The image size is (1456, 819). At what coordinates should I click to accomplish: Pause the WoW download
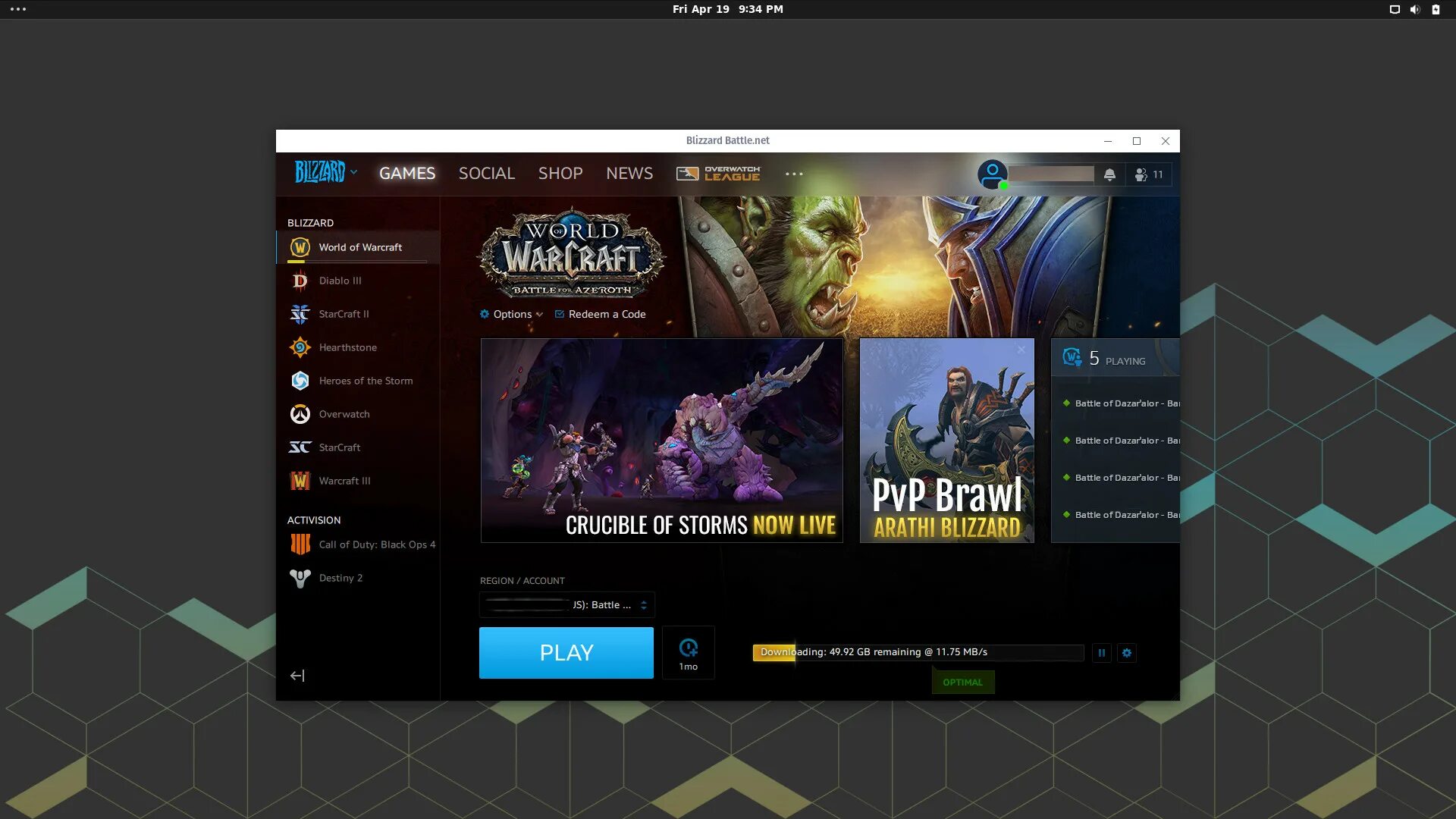click(1102, 653)
